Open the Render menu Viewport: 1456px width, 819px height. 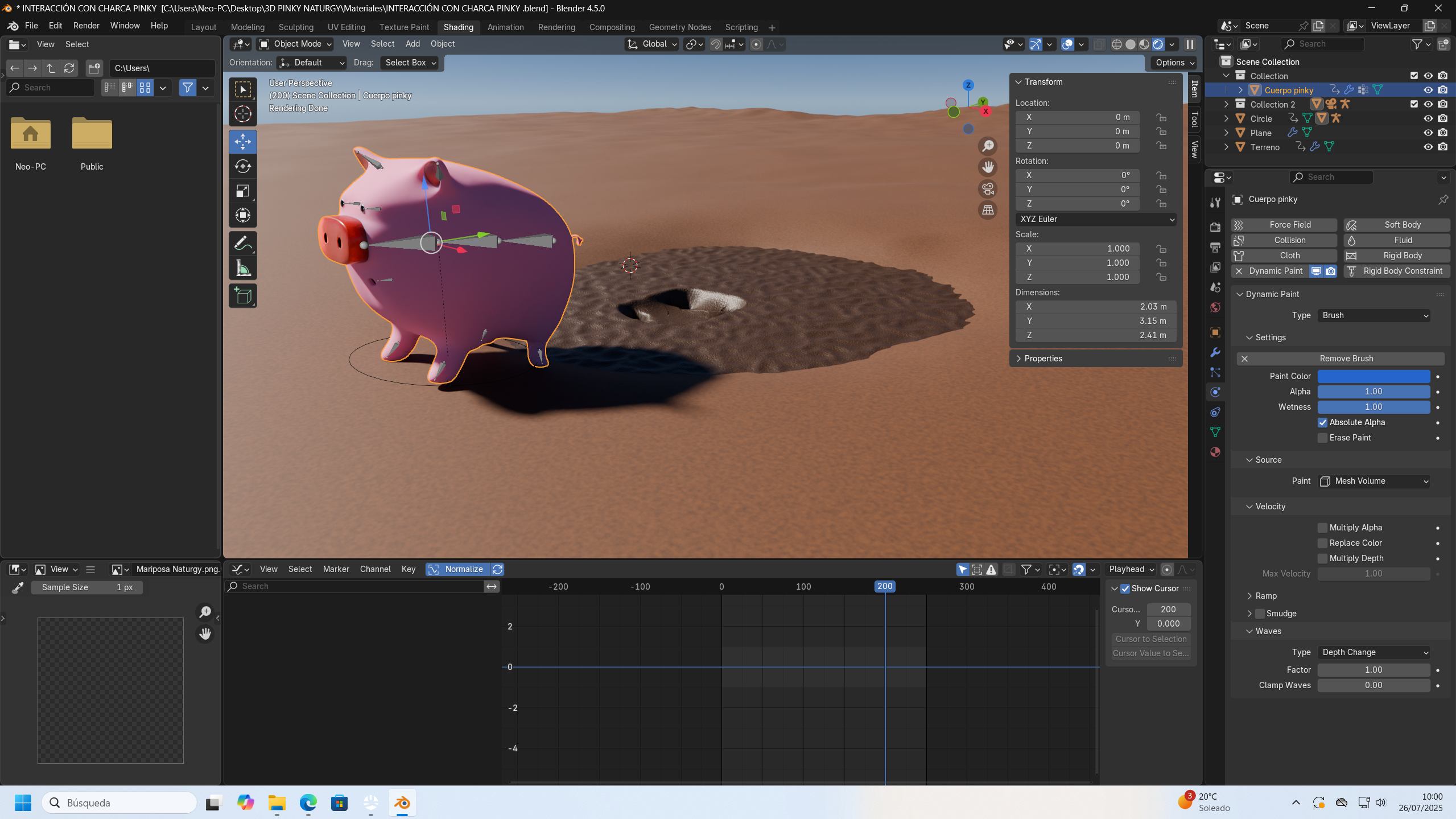tap(86, 26)
